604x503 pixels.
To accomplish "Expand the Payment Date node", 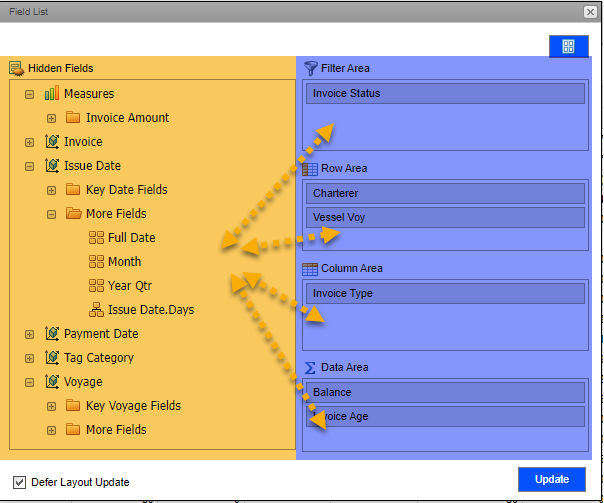I will pos(29,334).
